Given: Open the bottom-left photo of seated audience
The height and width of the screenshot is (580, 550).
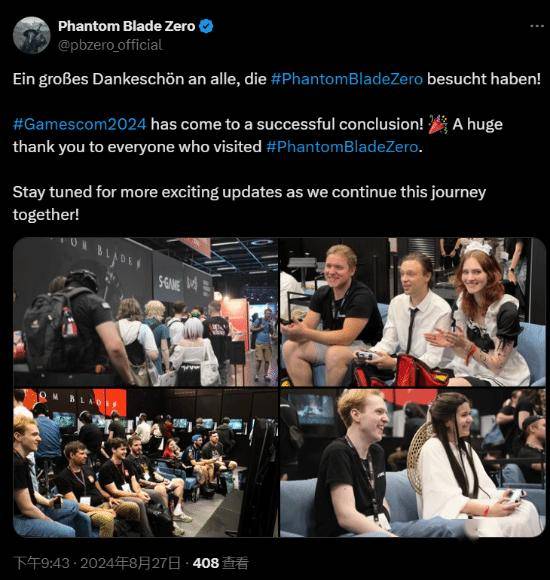Looking at the screenshot, I should (145, 463).
